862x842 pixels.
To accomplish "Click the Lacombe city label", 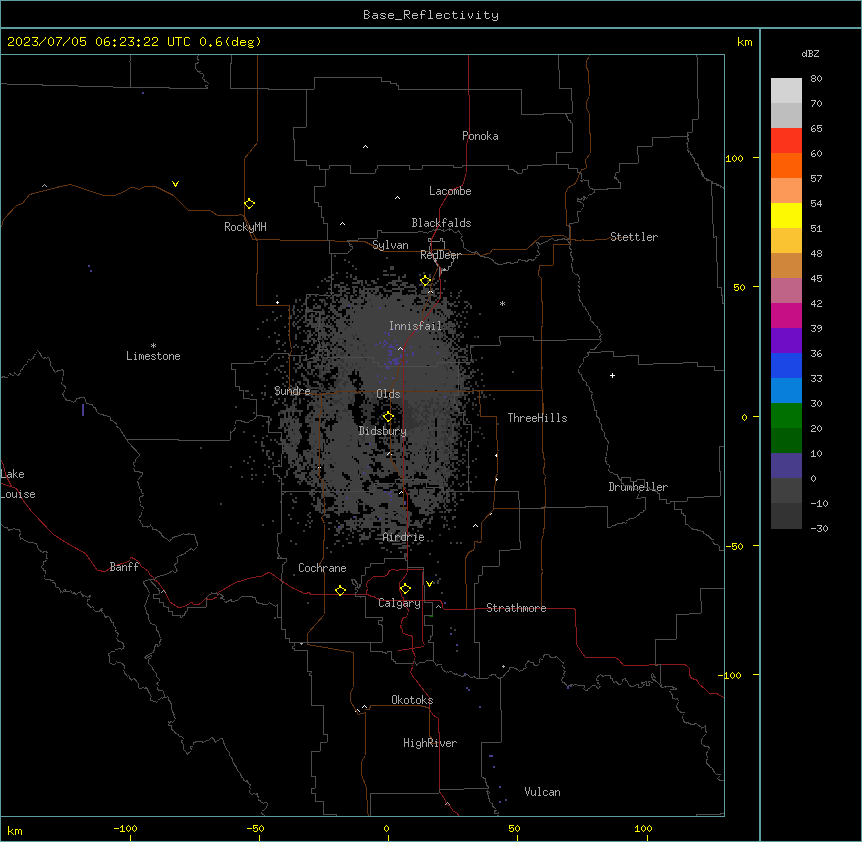I will coord(450,191).
